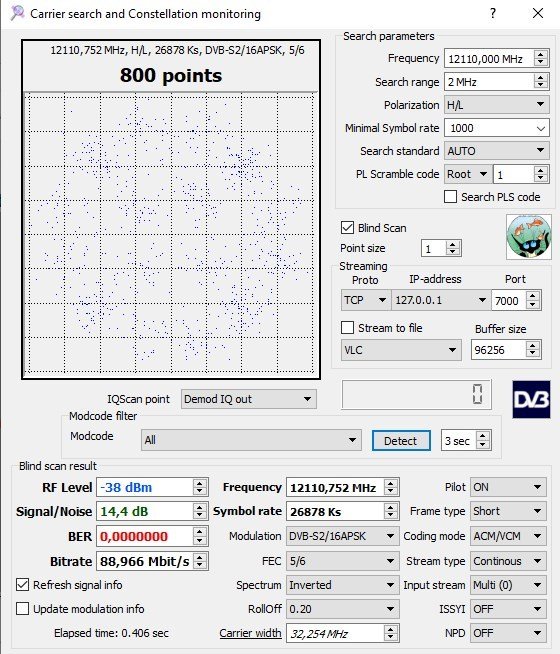Viewport: 560px width, 654px height.
Task: Click the Buffer size stepper arrows
Action: coord(532,350)
